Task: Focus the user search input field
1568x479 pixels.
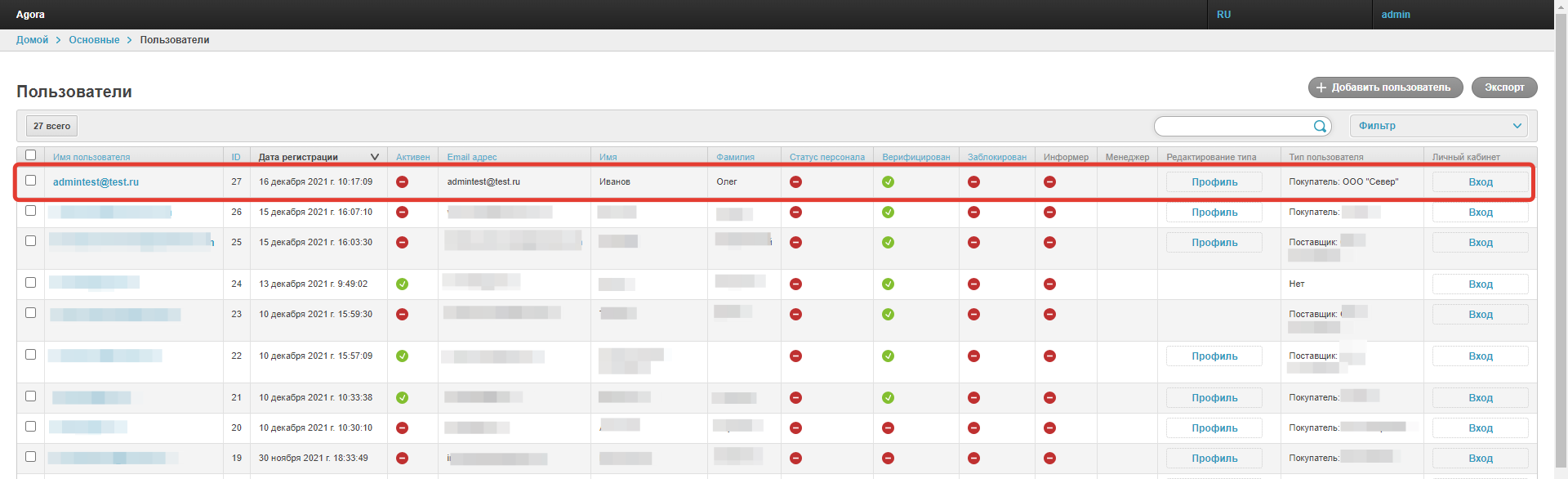Action: [1232, 126]
